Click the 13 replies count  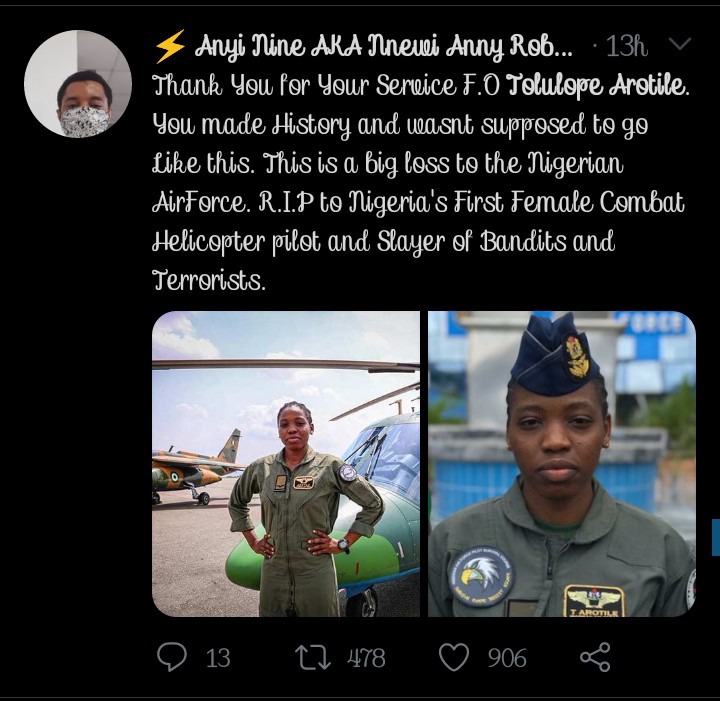point(218,658)
